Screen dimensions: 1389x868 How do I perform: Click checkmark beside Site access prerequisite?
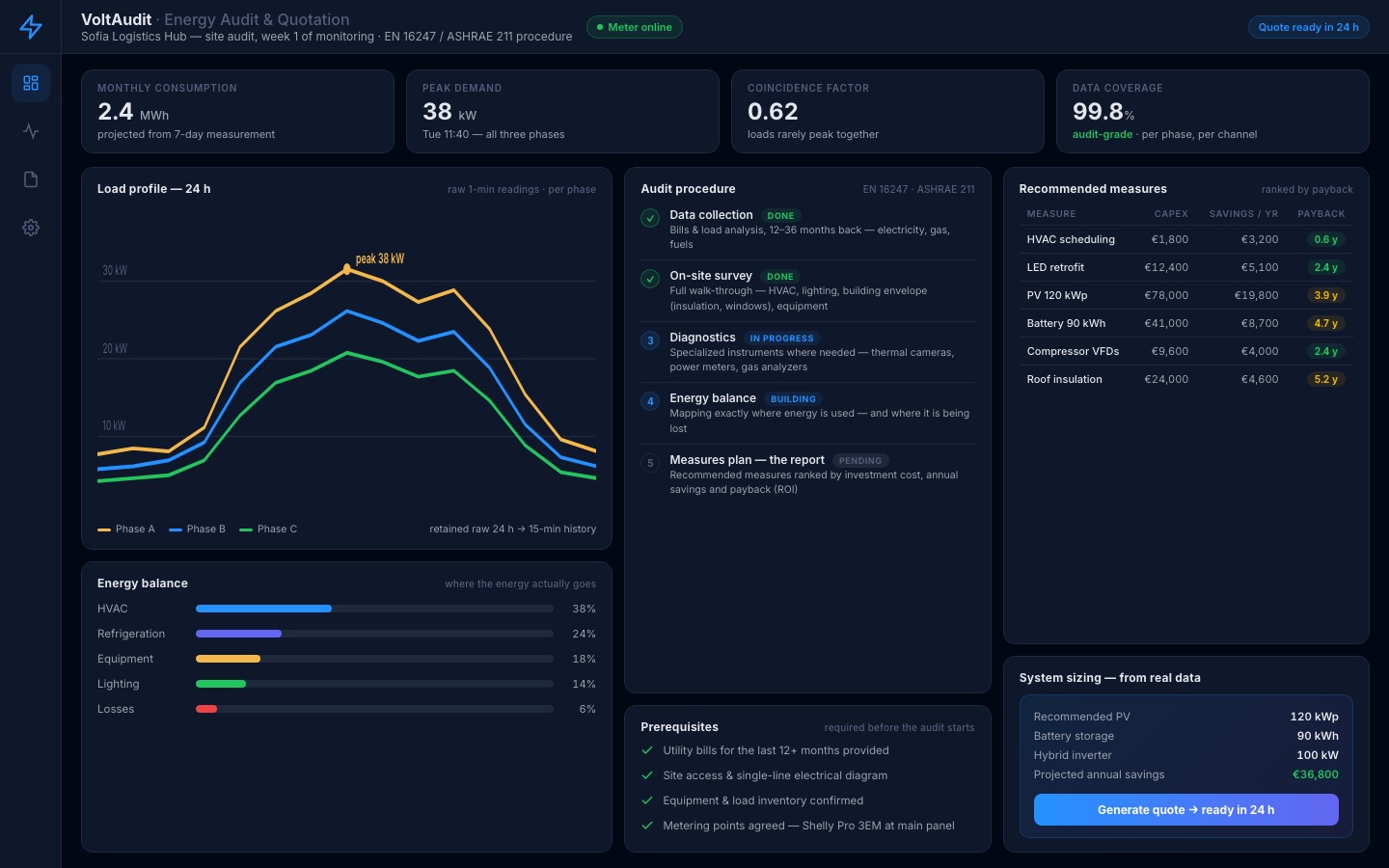647,775
